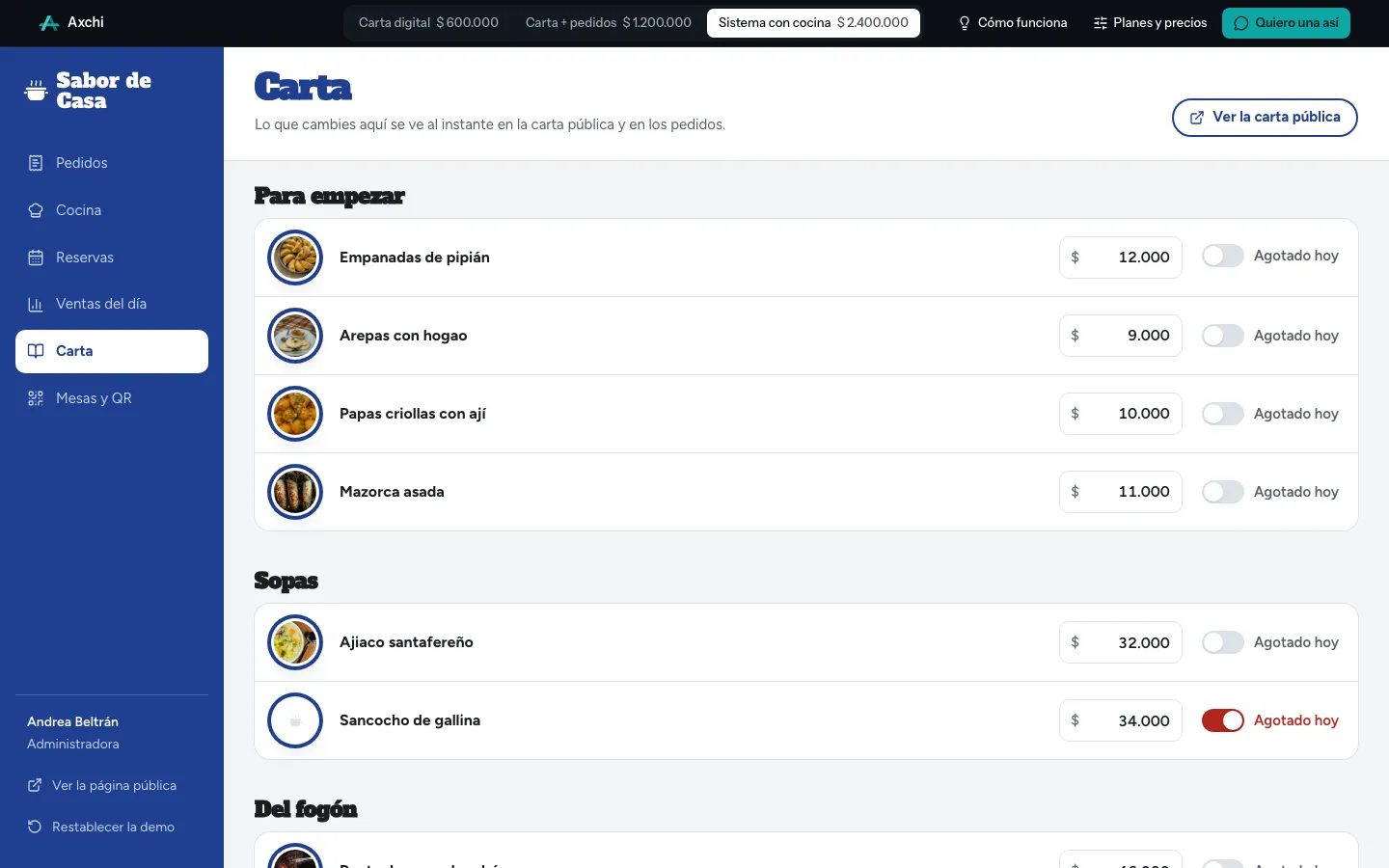Open Ventas del día in the sidebar
The image size is (1389, 868).
pyautogui.click(x=112, y=304)
